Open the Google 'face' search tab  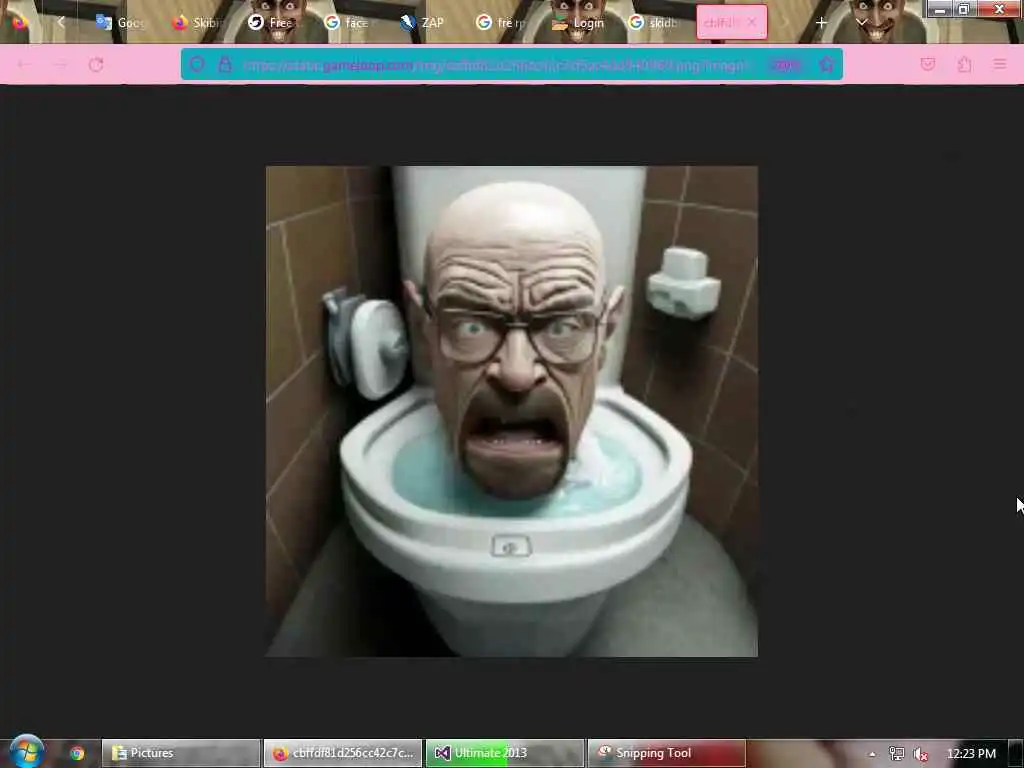coord(347,22)
